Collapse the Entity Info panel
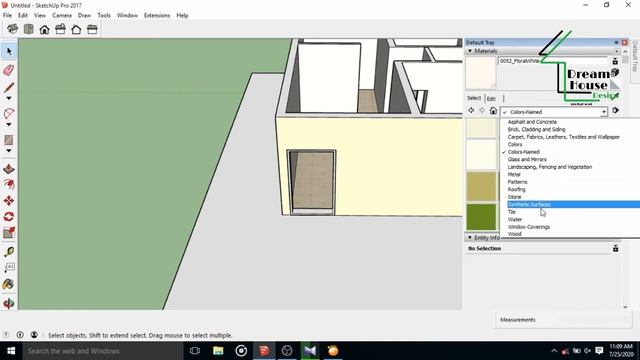The width and height of the screenshot is (640, 360). click(470, 238)
